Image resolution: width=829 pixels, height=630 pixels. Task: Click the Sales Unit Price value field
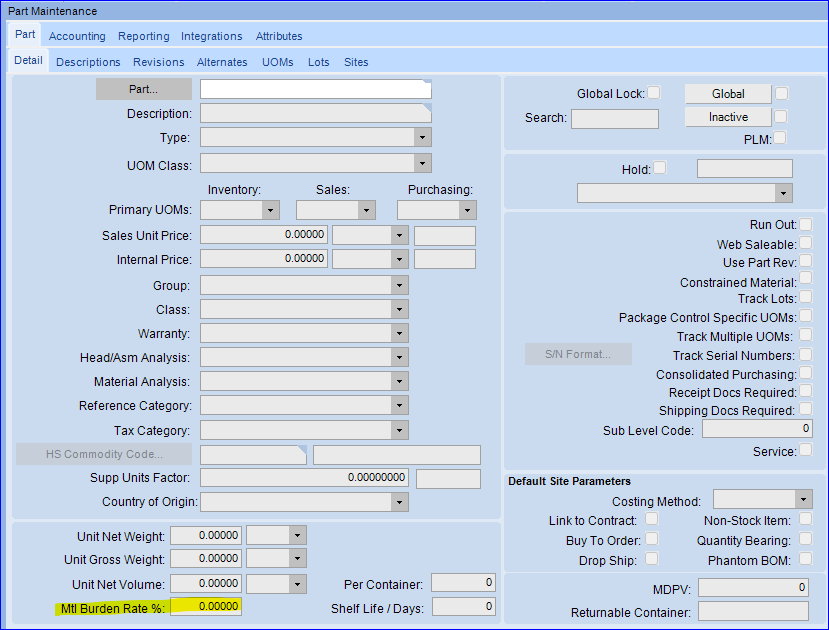coord(264,235)
